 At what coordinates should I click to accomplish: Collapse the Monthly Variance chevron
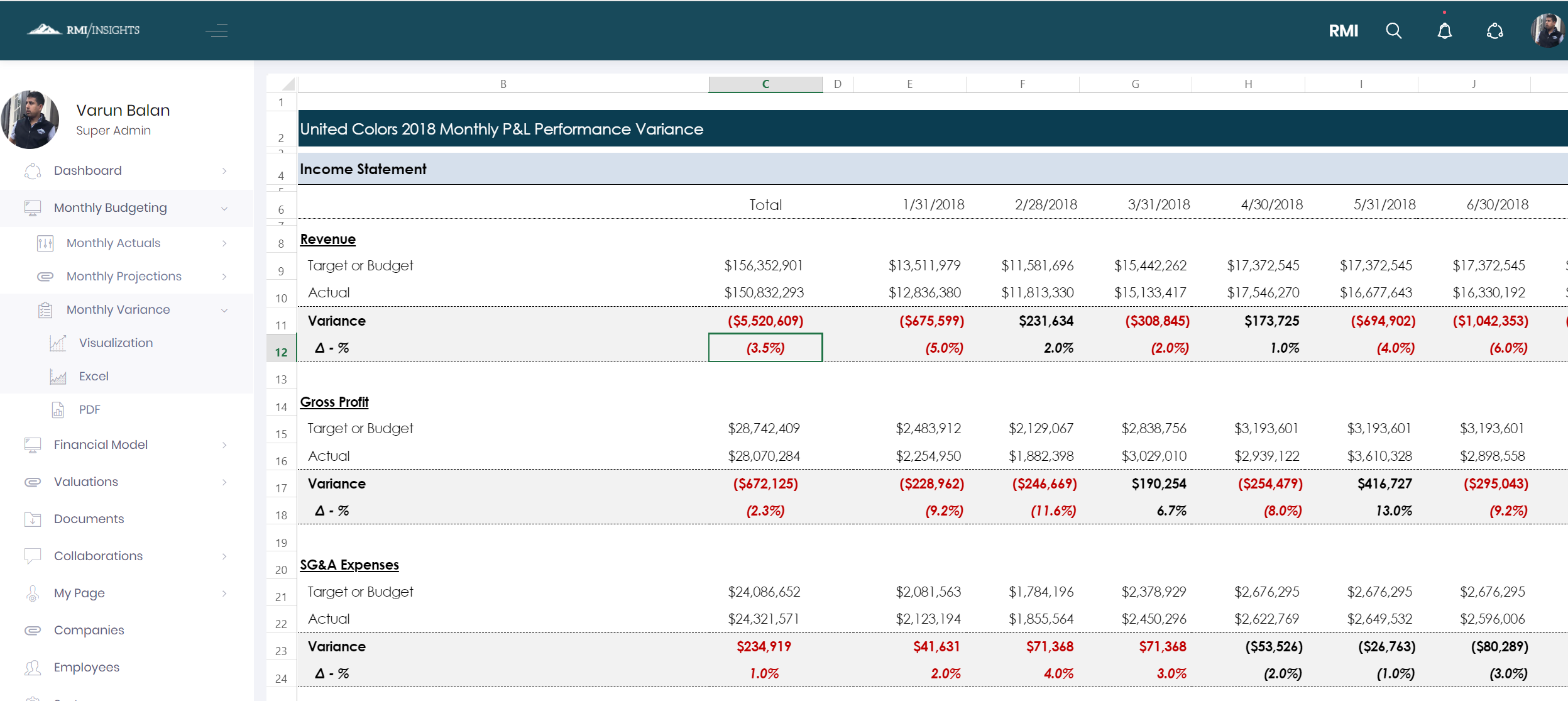[x=224, y=310]
